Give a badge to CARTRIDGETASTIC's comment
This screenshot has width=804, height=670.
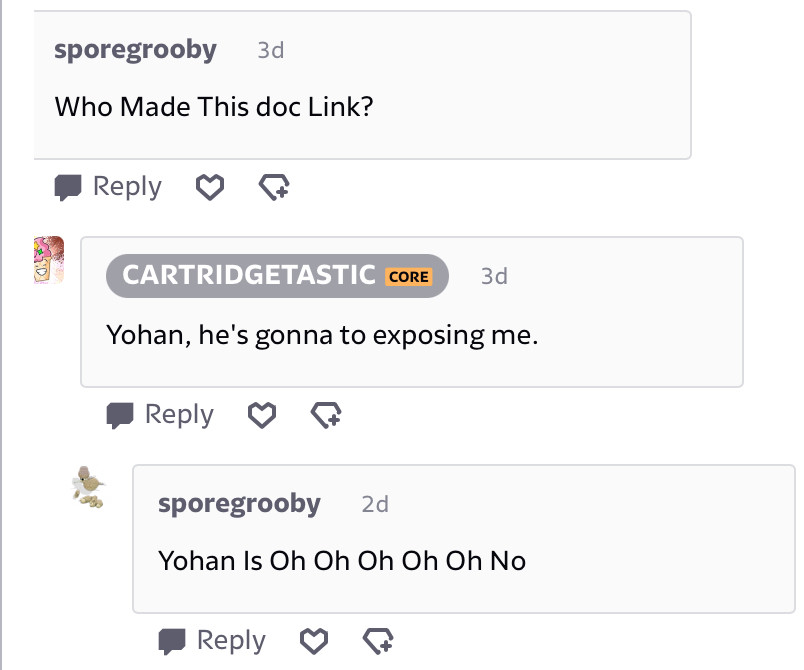coord(326,415)
